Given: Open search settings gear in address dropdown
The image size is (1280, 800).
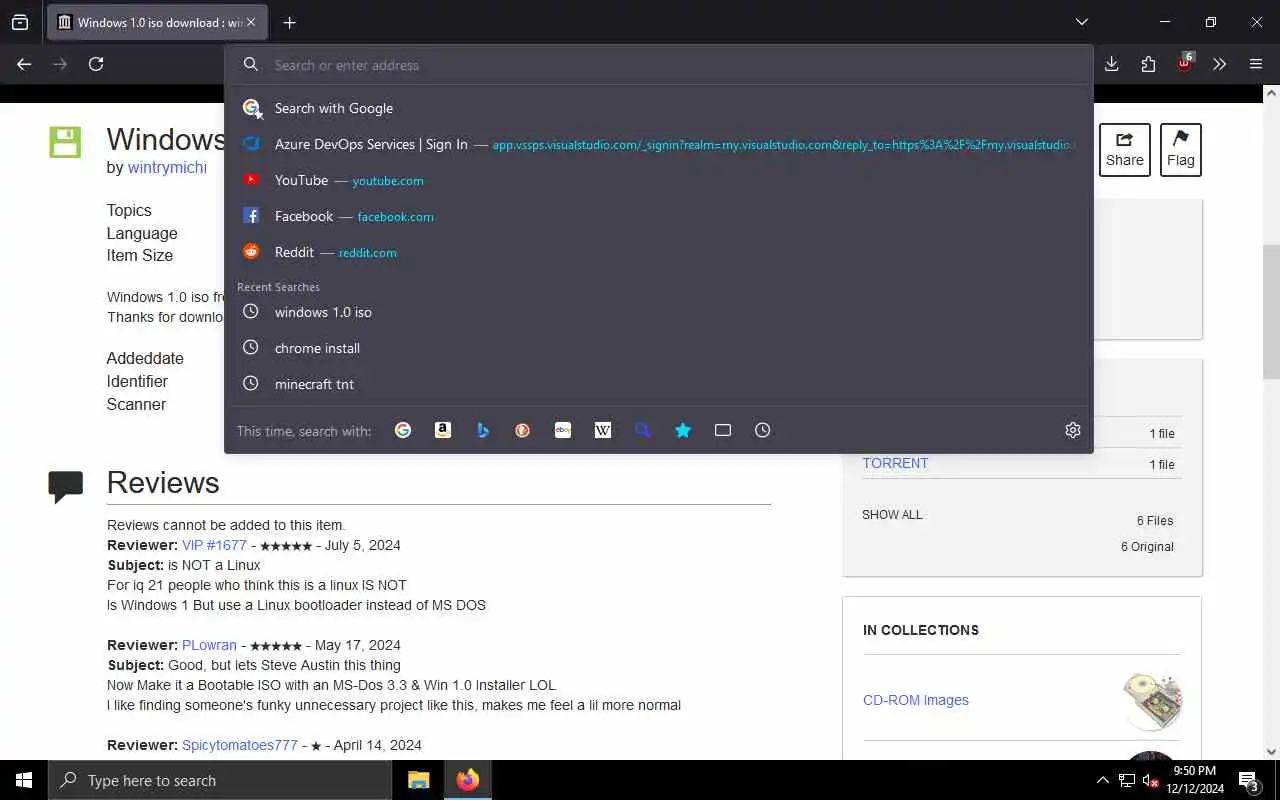Looking at the screenshot, I should pos(1073,430).
